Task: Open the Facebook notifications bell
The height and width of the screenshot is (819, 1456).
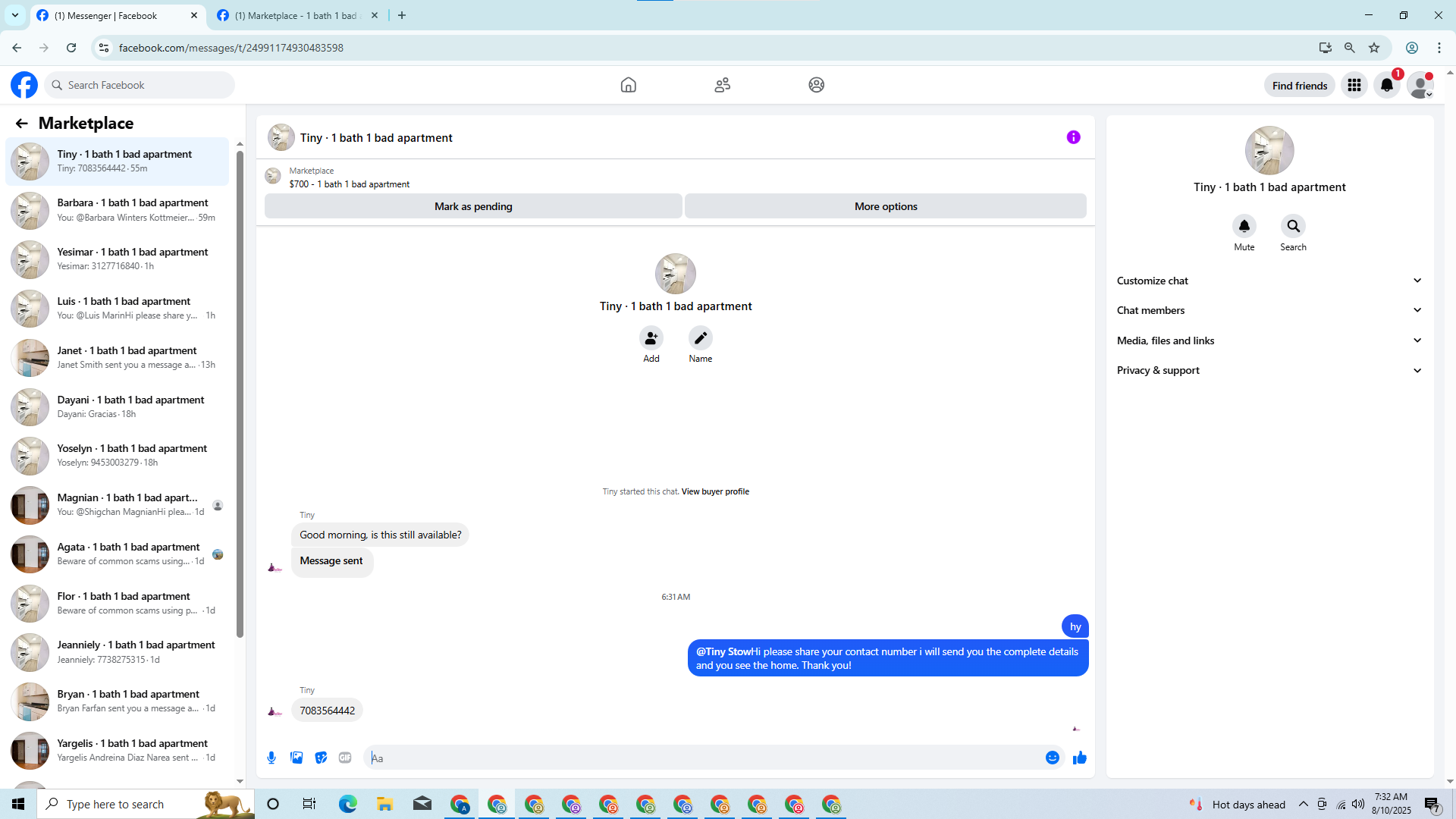Action: [x=1387, y=85]
